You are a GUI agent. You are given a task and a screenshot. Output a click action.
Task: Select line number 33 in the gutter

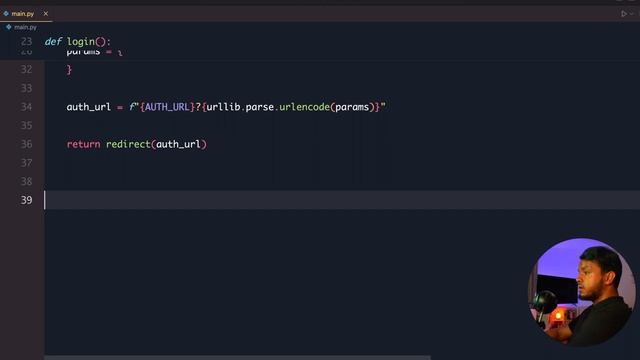coord(26,88)
